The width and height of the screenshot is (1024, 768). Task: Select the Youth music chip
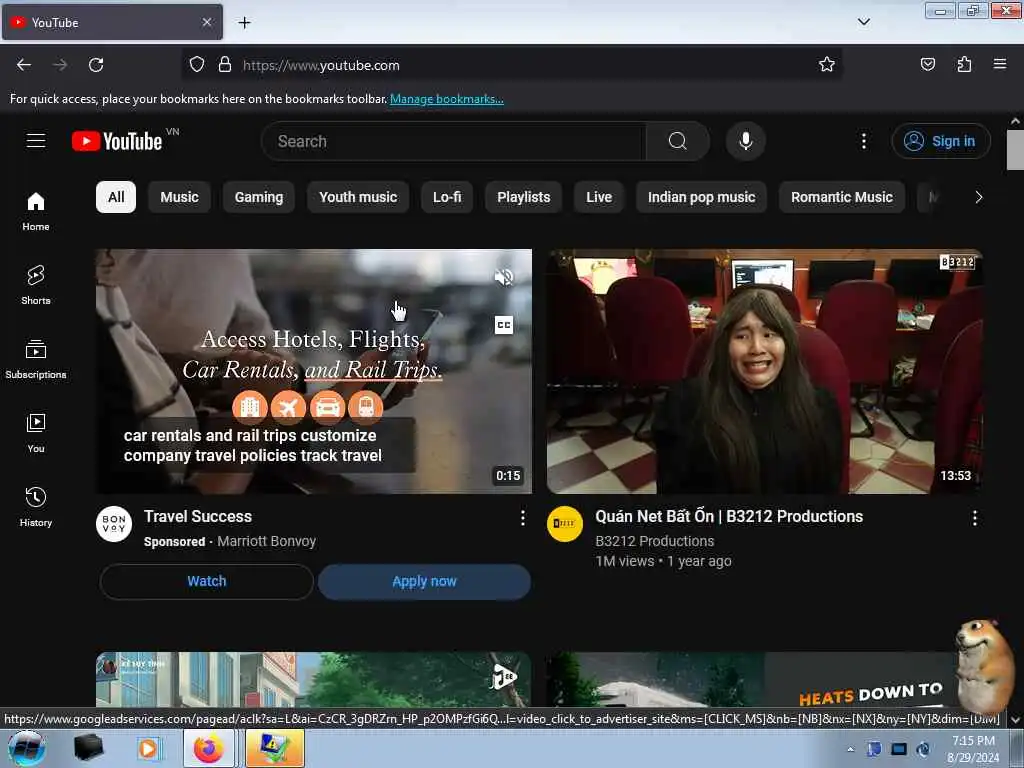(358, 197)
